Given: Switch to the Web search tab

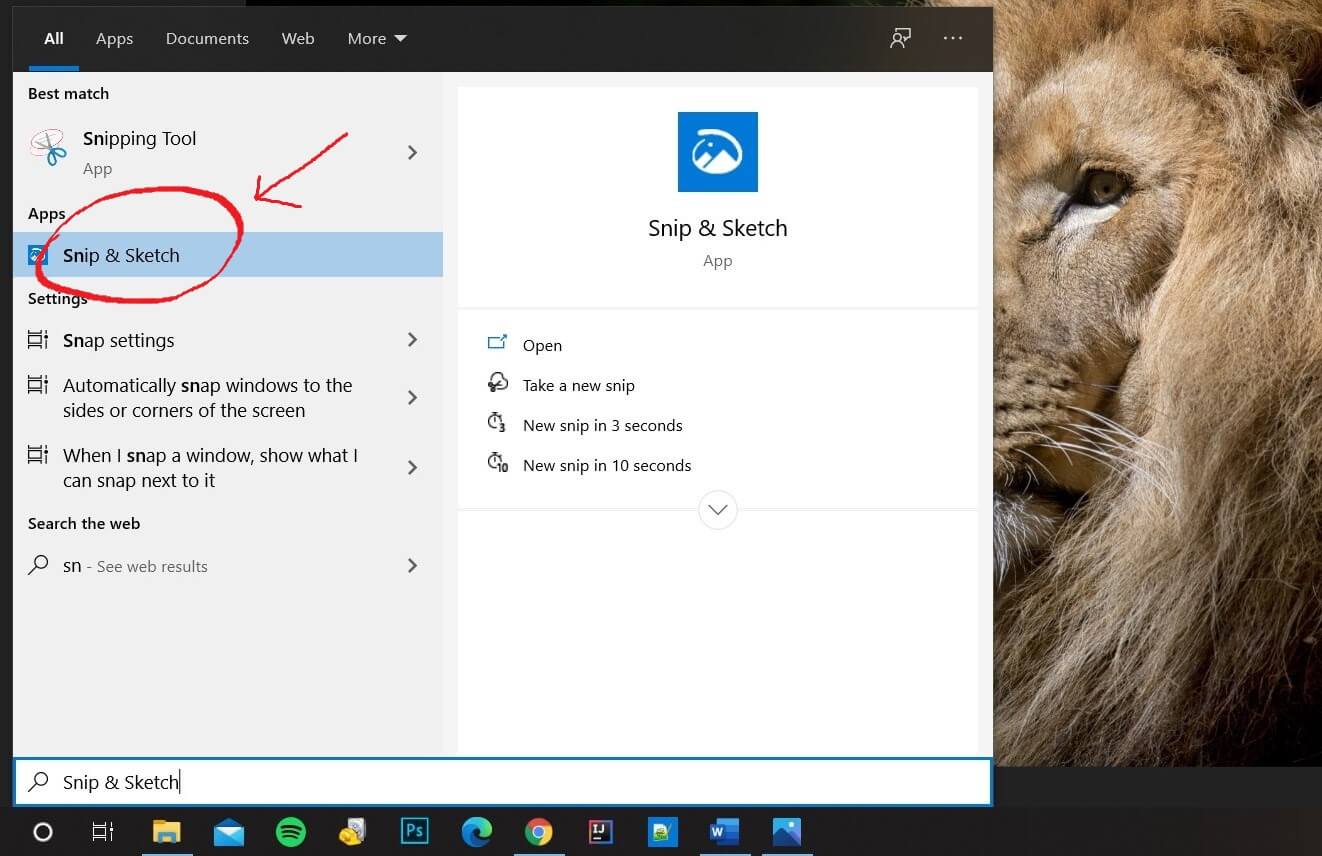Looking at the screenshot, I should click(298, 38).
